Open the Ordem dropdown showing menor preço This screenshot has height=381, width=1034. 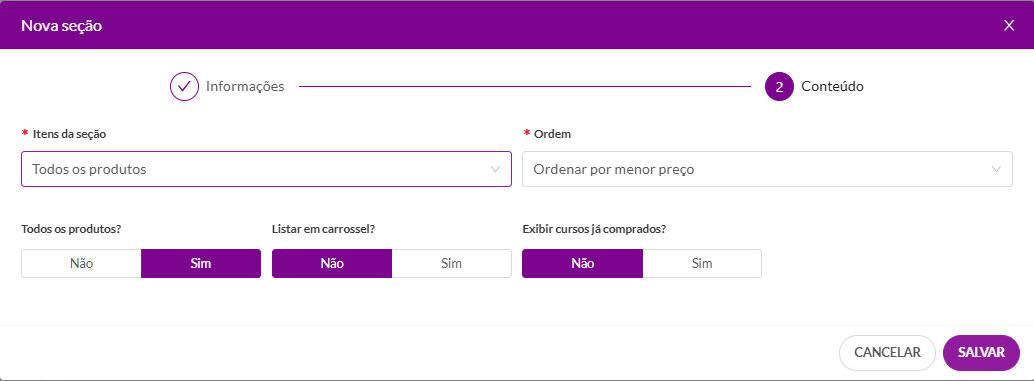pos(768,169)
